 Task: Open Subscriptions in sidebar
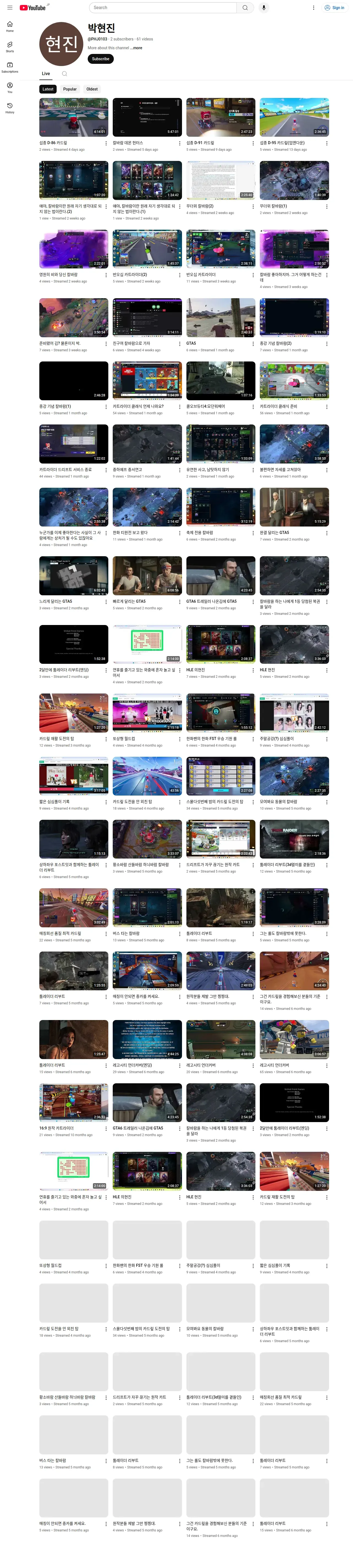(10, 67)
